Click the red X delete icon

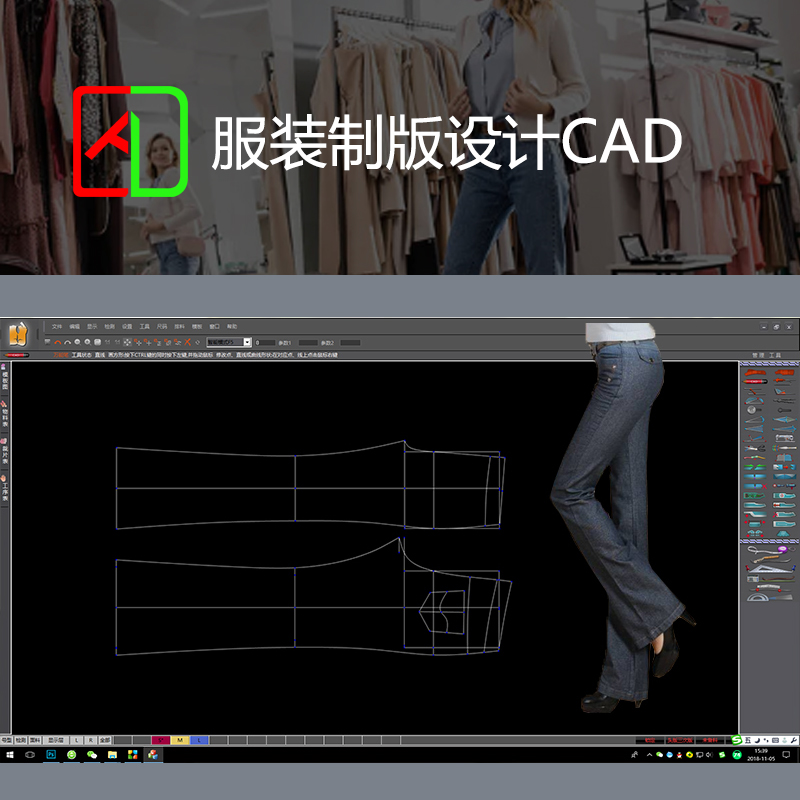click(x=187, y=342)
